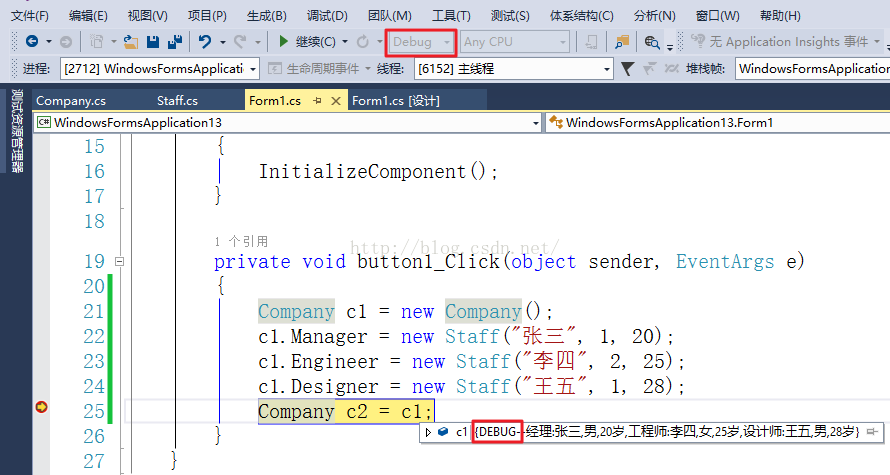Switch to the Form1.cs [设计] designer tab
The height and width of the screenshot is (475, 890).
[x=396, y=100]
